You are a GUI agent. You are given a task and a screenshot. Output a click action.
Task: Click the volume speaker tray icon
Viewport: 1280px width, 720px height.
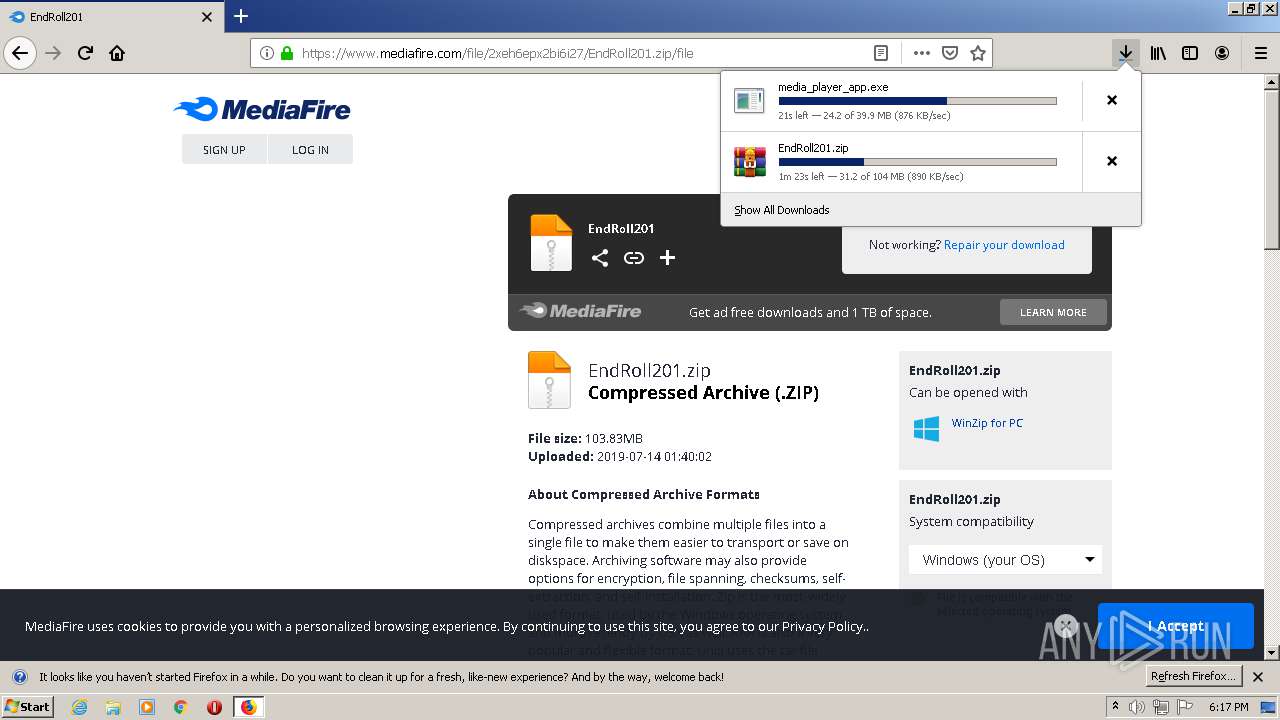click(x=1137, y=707)
